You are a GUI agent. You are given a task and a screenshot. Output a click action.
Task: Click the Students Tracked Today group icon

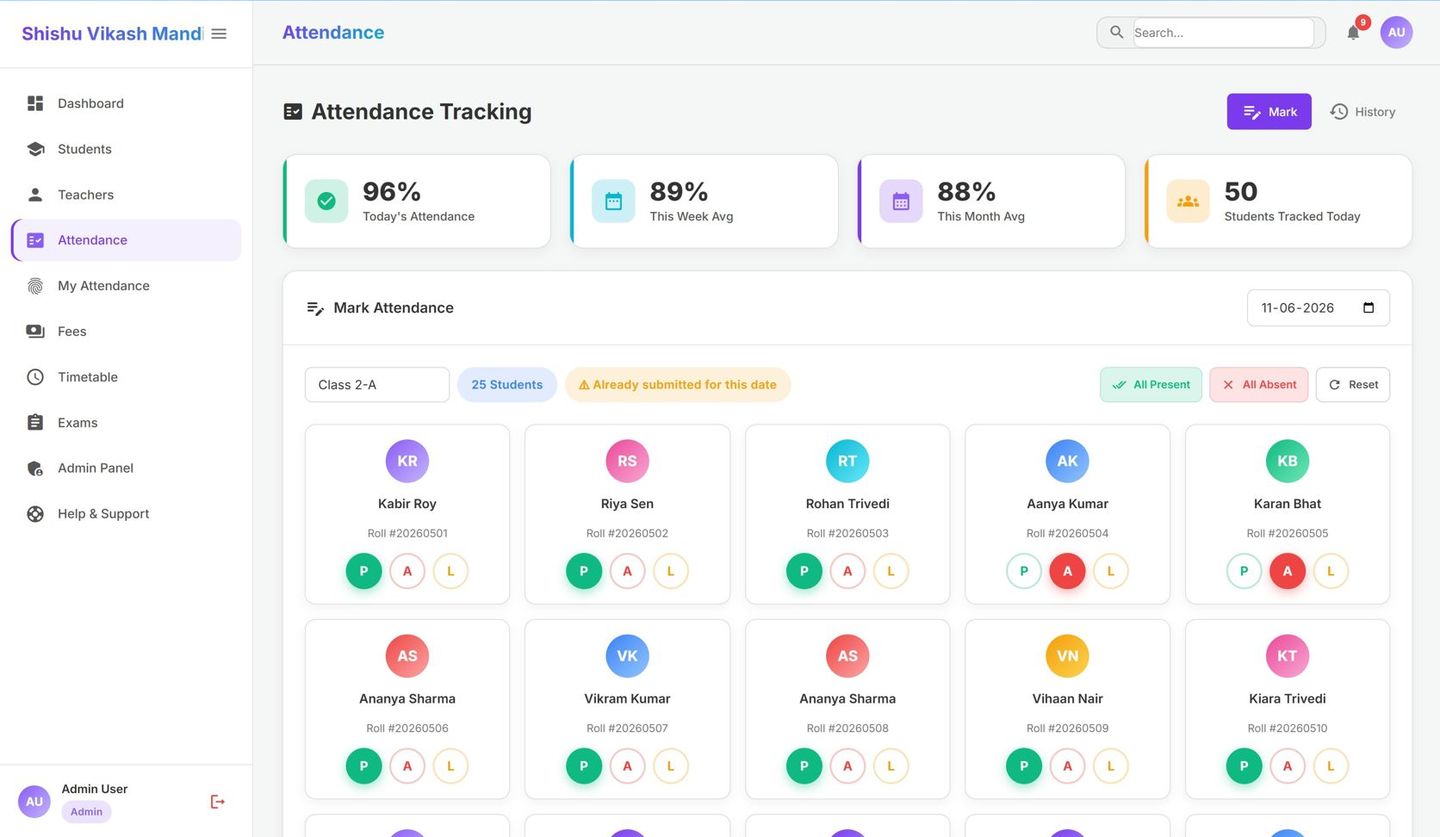pyautogui.click(x=1188, y=201)
